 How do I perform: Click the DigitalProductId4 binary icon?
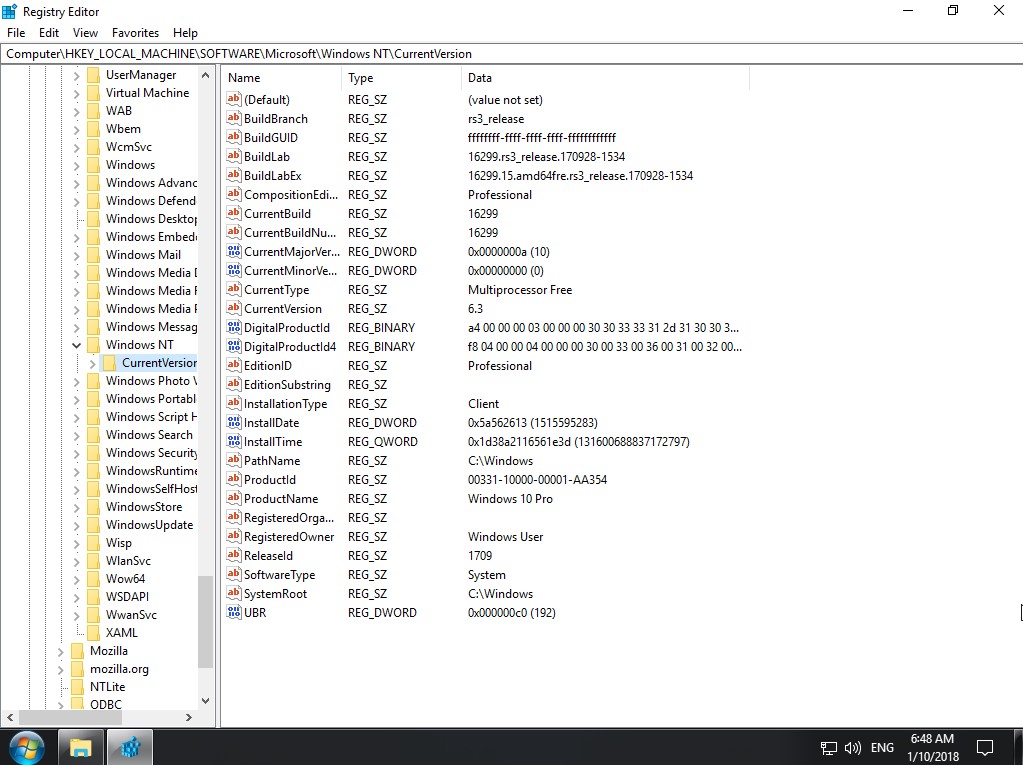(x=234, y=346)
